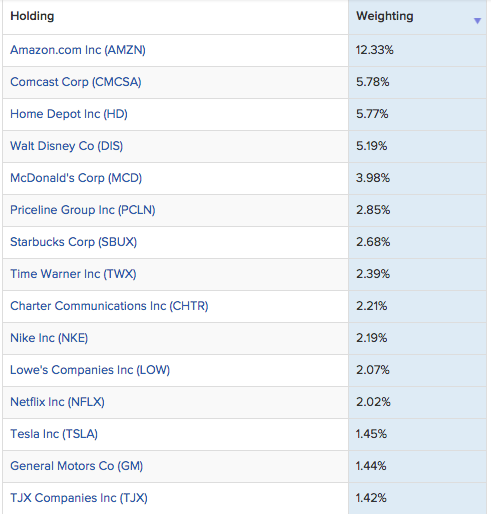This screenshot has height=514, width=491.
Task: Click Priceline Group Inc (PCLN)
Action: point(83,210)
